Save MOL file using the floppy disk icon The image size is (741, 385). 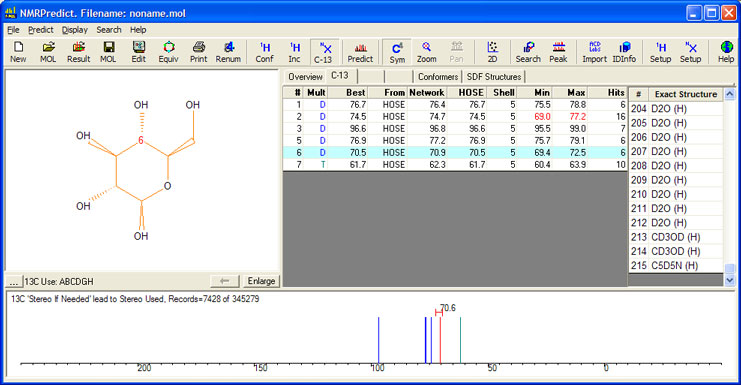coord(108,52)
